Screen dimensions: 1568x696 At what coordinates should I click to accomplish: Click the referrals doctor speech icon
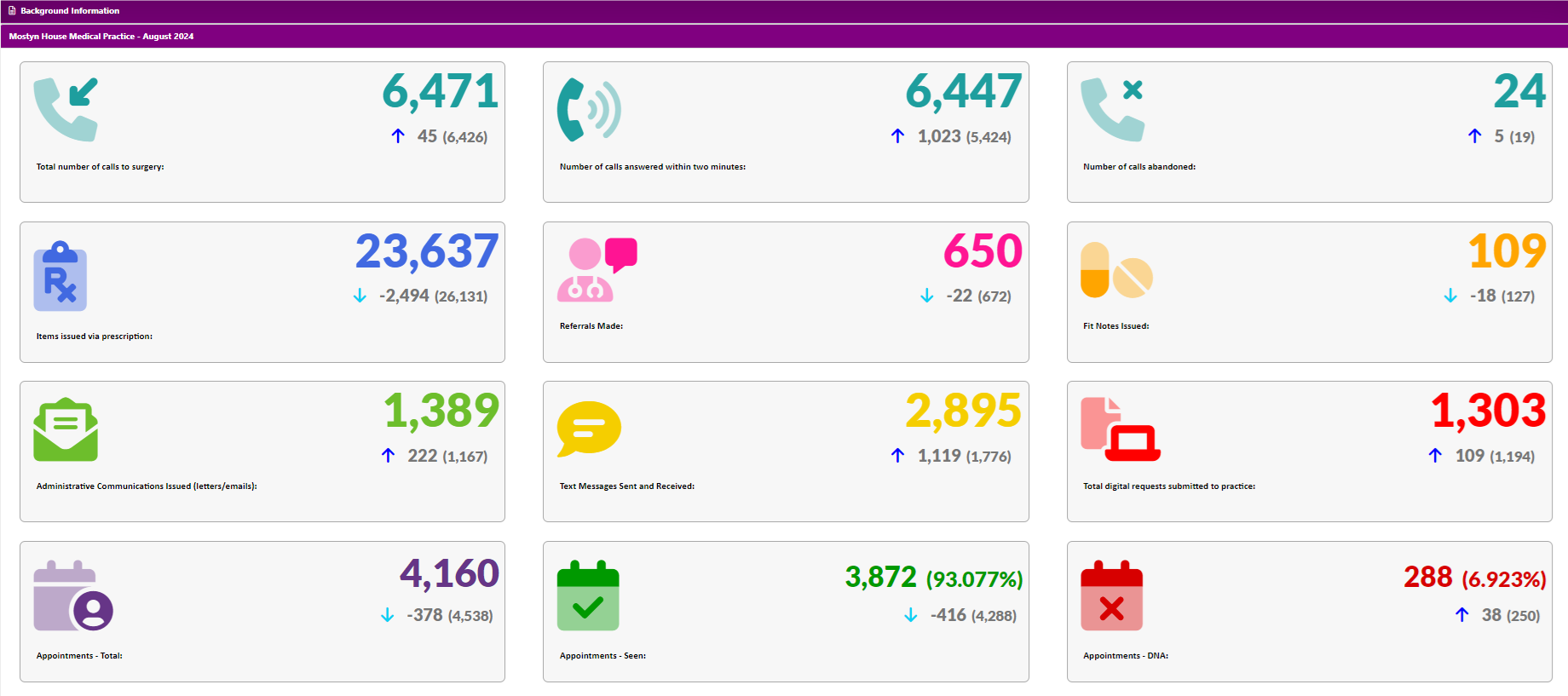coord(597,269)
